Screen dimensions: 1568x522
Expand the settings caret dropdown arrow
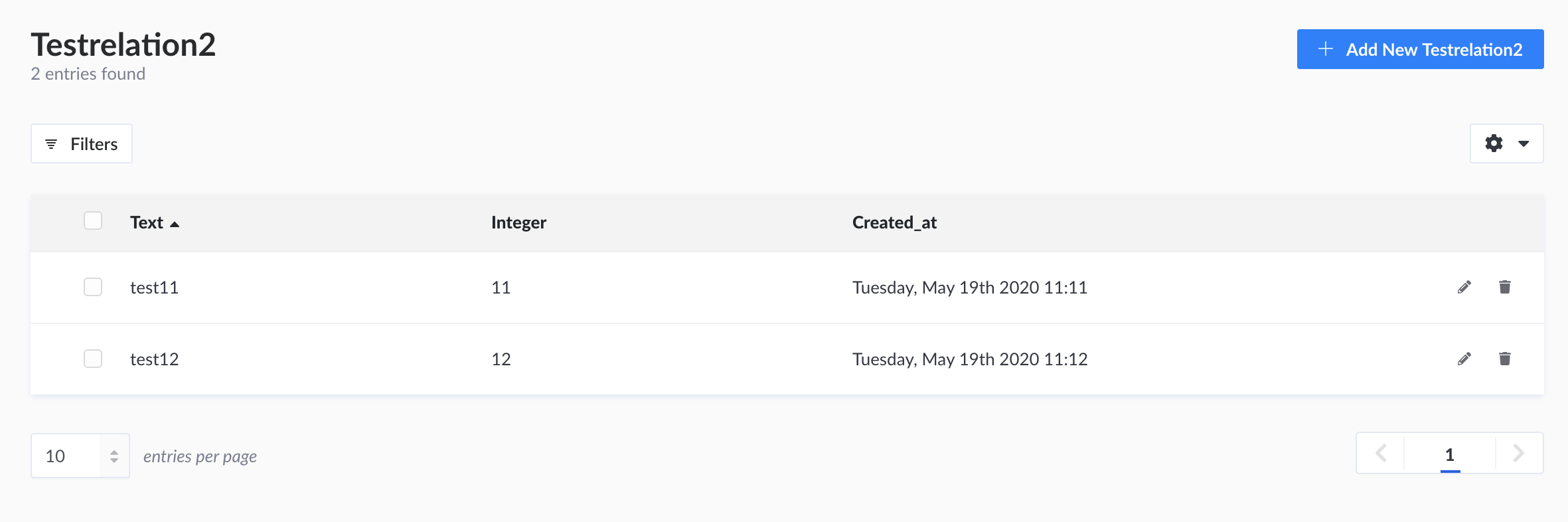1524,143
